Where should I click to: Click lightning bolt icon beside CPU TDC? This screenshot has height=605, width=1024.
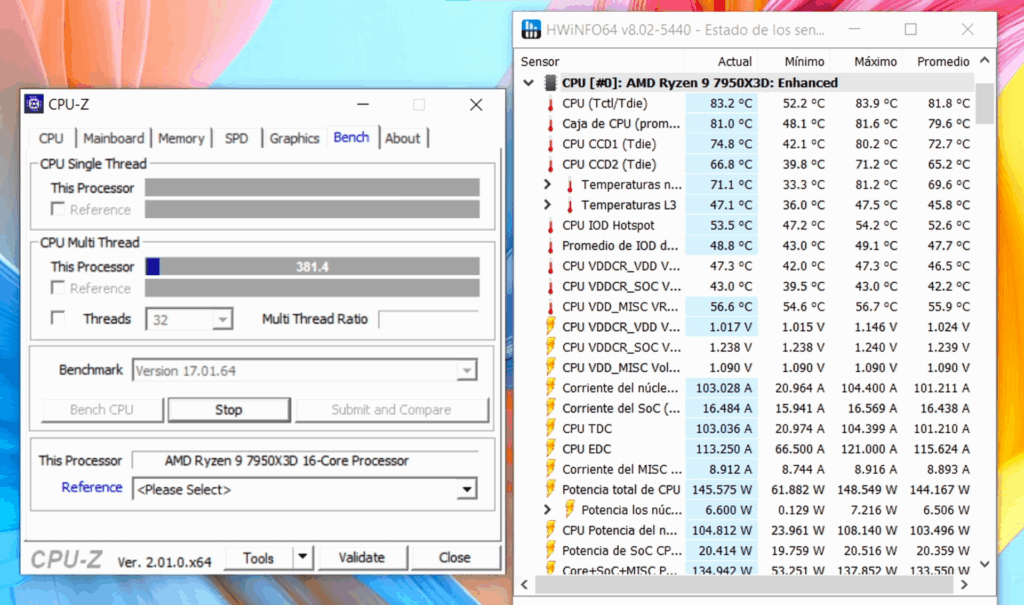point(549,428)
